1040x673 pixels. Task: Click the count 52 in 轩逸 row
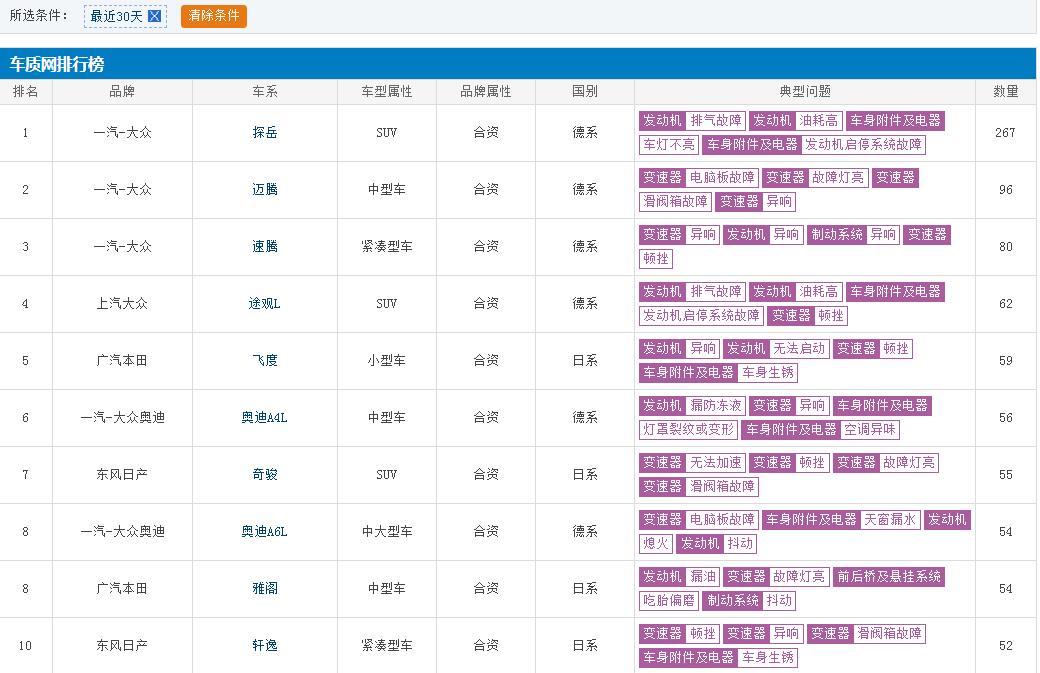pyautogui.click(x=1006, y=646)
